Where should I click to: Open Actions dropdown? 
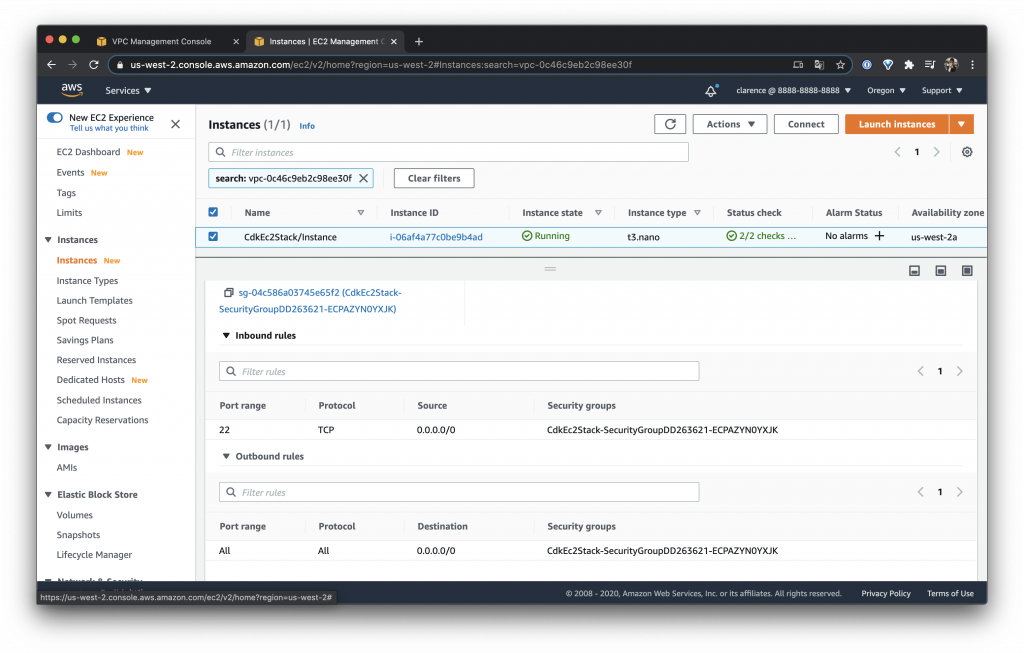[x=729, y=124]
